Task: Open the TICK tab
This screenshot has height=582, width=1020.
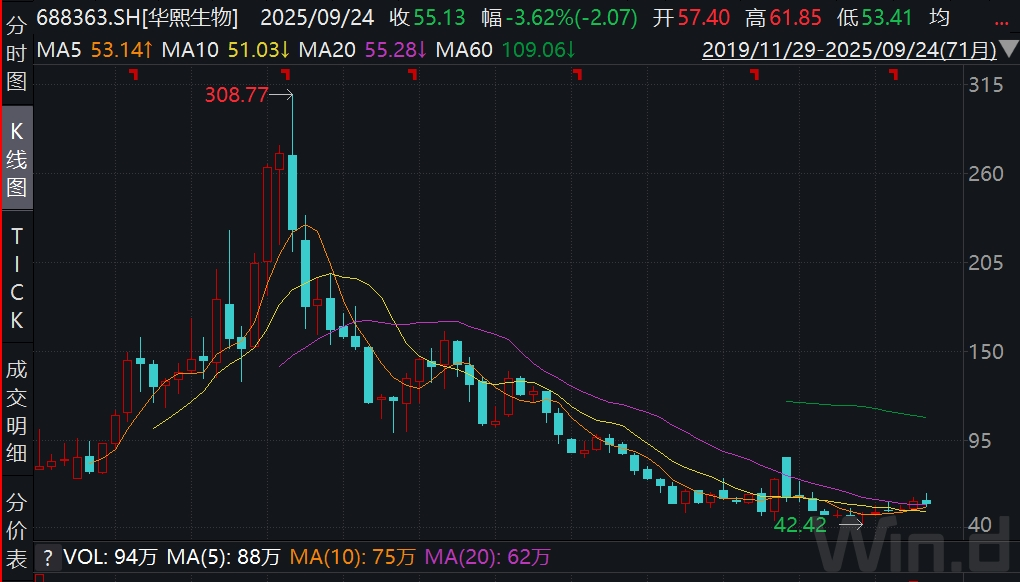Action: (16, 278)
